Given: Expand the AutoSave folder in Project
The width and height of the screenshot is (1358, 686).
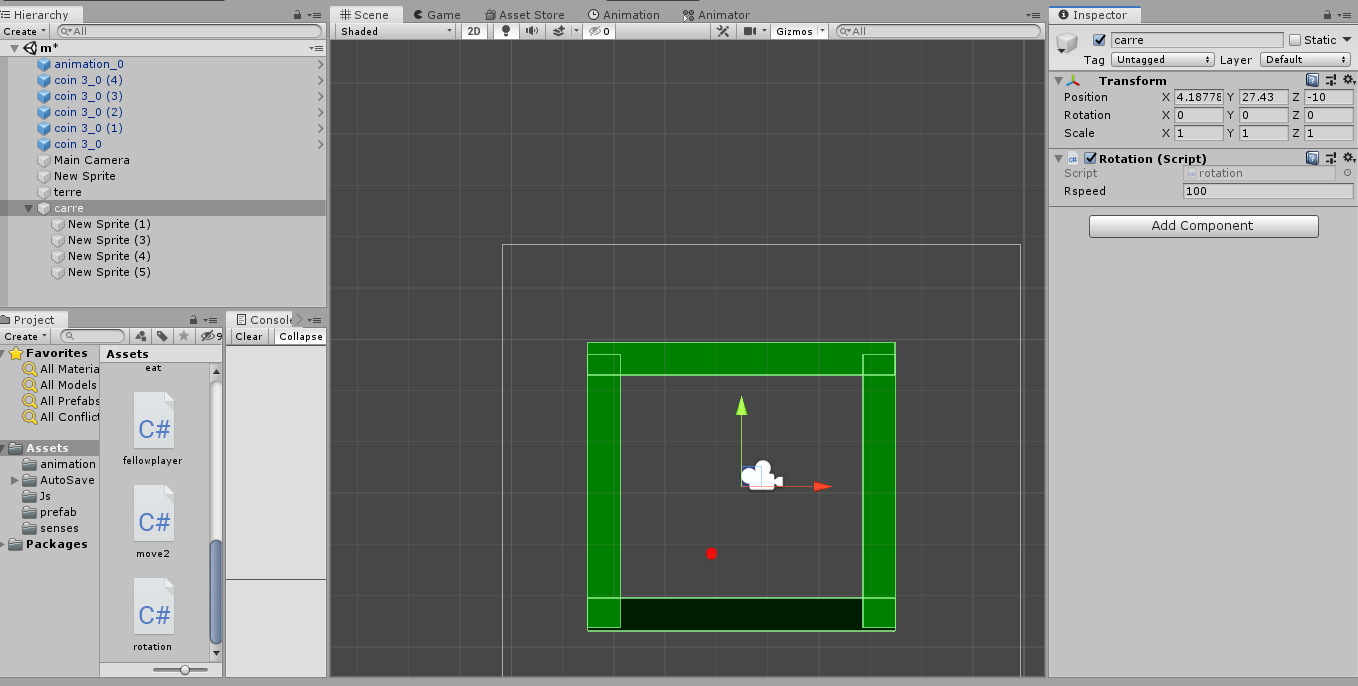Looking at the screenshot, I should [15, 480].
